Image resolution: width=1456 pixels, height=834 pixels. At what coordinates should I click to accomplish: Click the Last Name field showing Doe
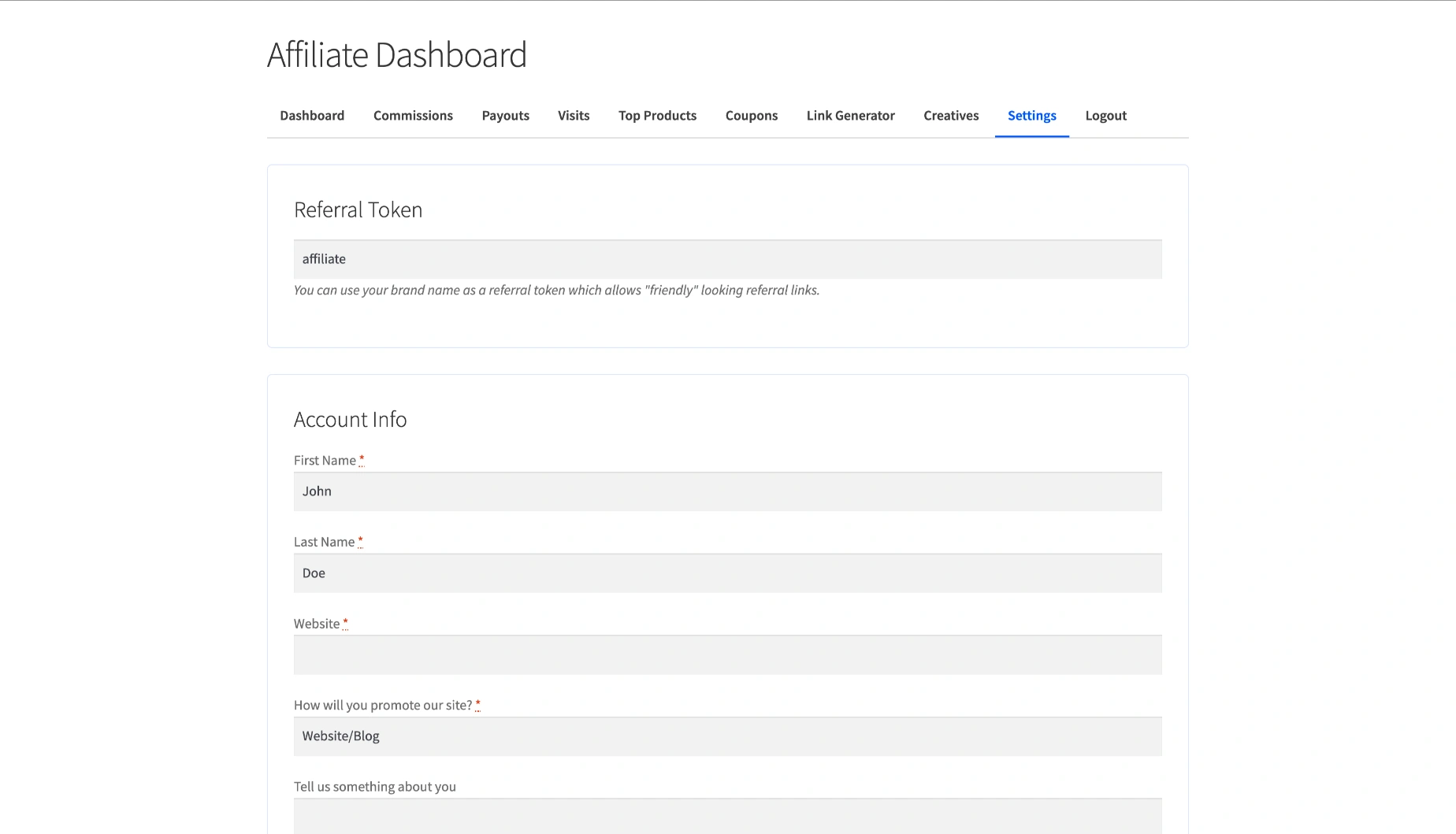pos(727,573)
